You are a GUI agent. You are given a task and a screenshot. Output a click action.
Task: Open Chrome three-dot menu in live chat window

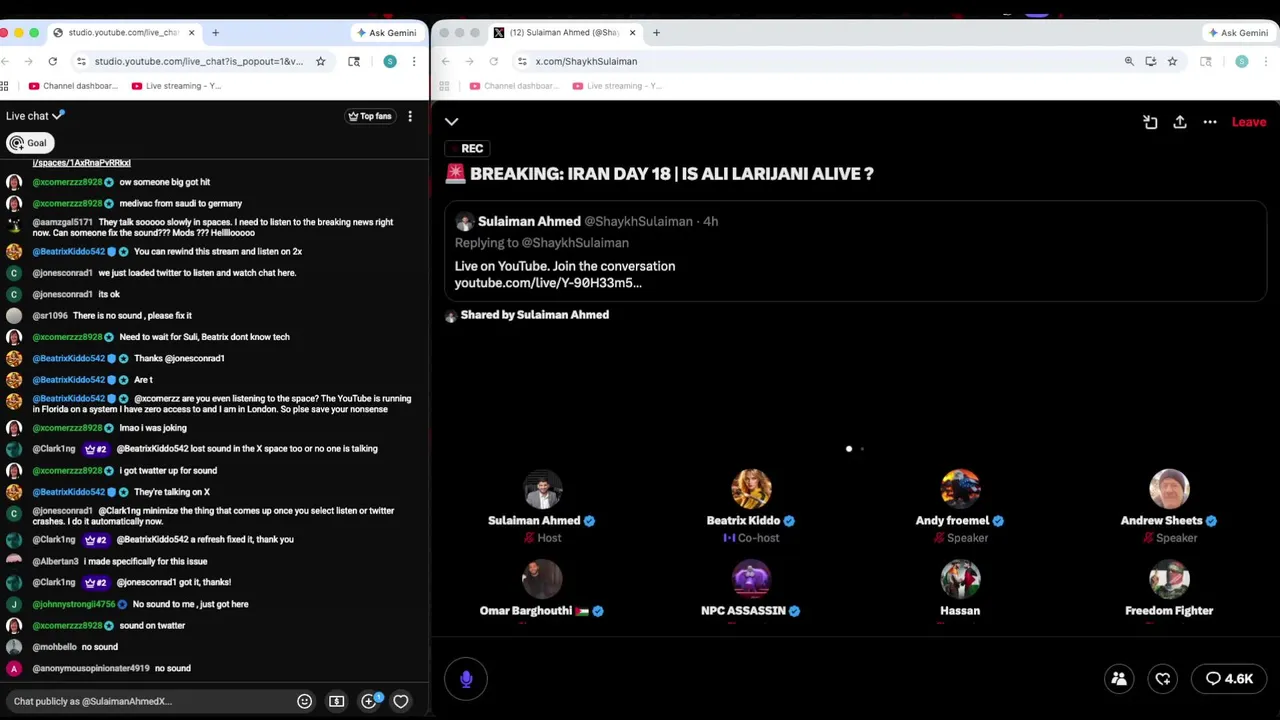click(x=414, y=61)
